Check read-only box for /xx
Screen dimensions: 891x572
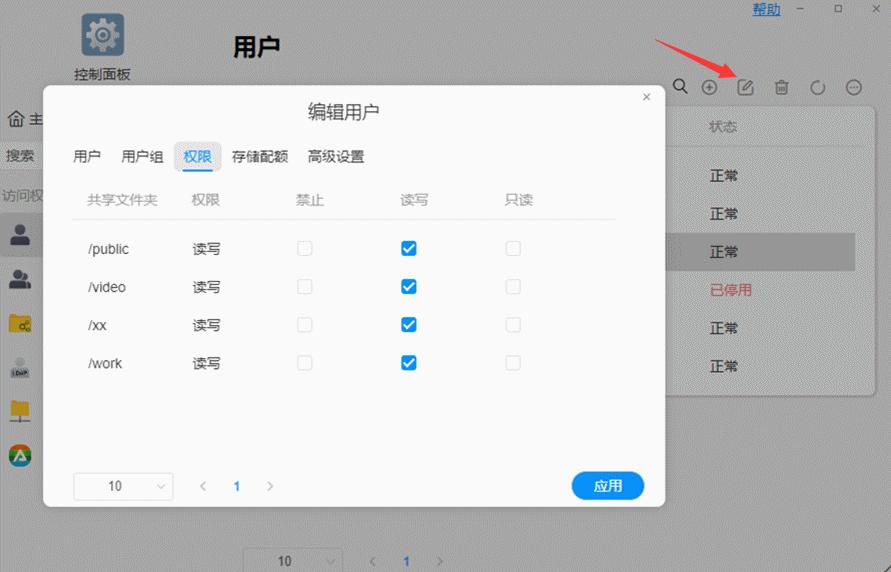(x=513, y=324)
